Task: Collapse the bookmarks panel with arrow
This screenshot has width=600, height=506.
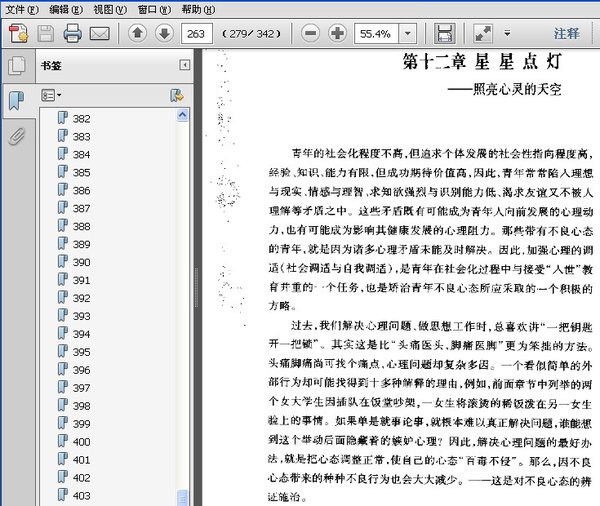Action: click(184, 65)
